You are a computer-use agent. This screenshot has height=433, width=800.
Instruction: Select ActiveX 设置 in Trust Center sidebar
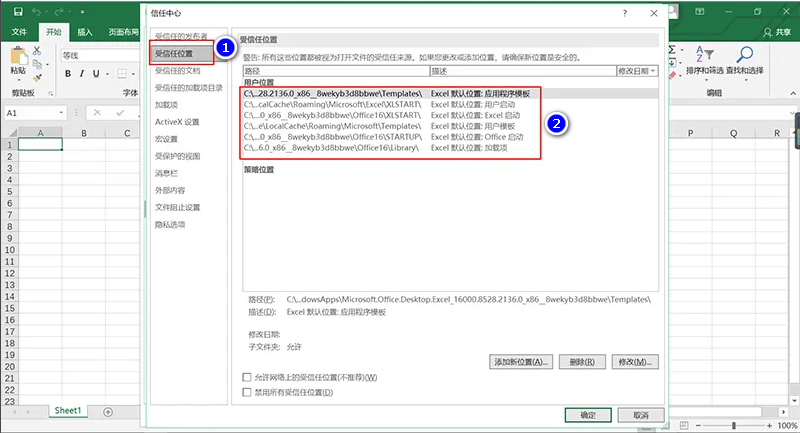point(177,122)
